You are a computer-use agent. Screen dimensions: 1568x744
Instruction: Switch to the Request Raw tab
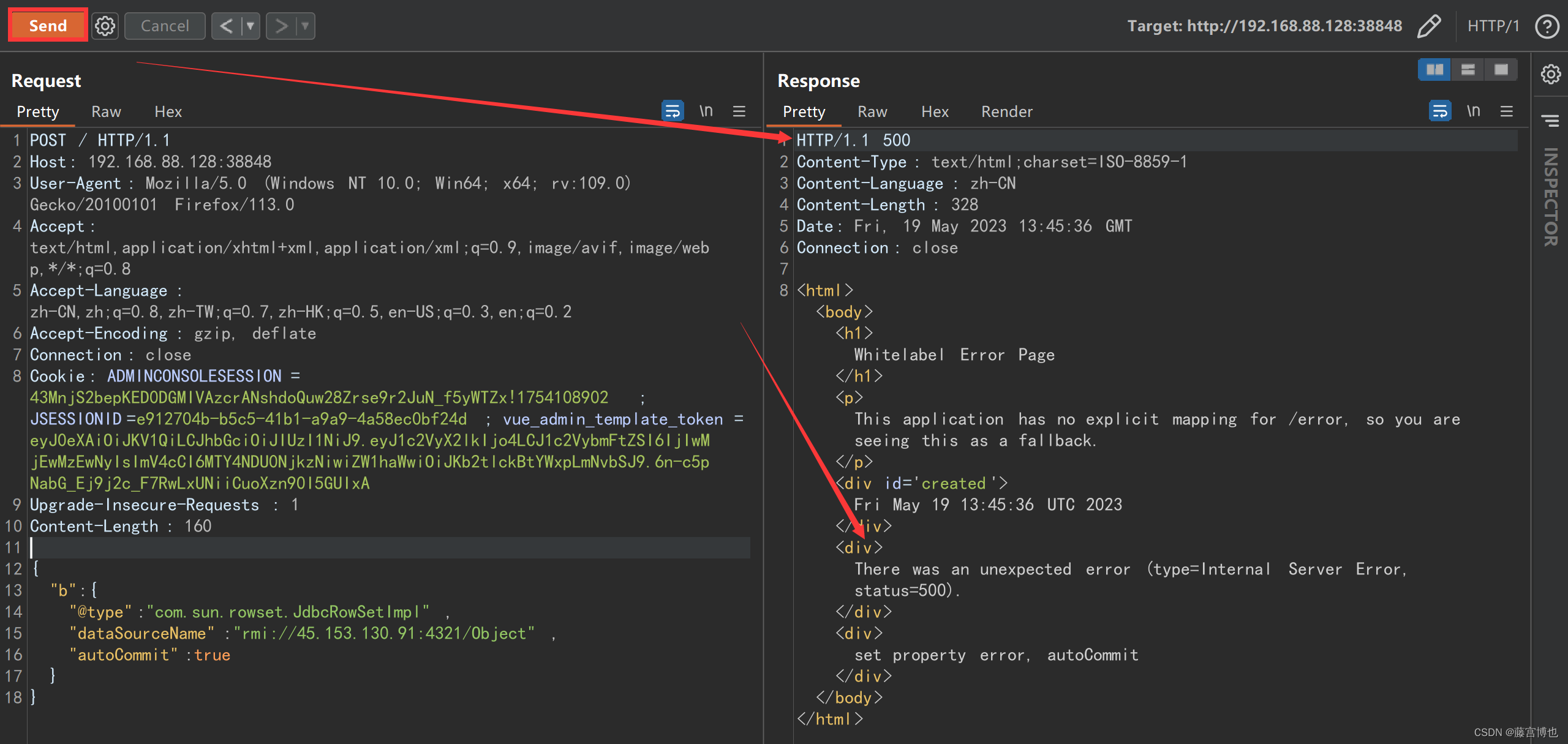click(106, 111)
